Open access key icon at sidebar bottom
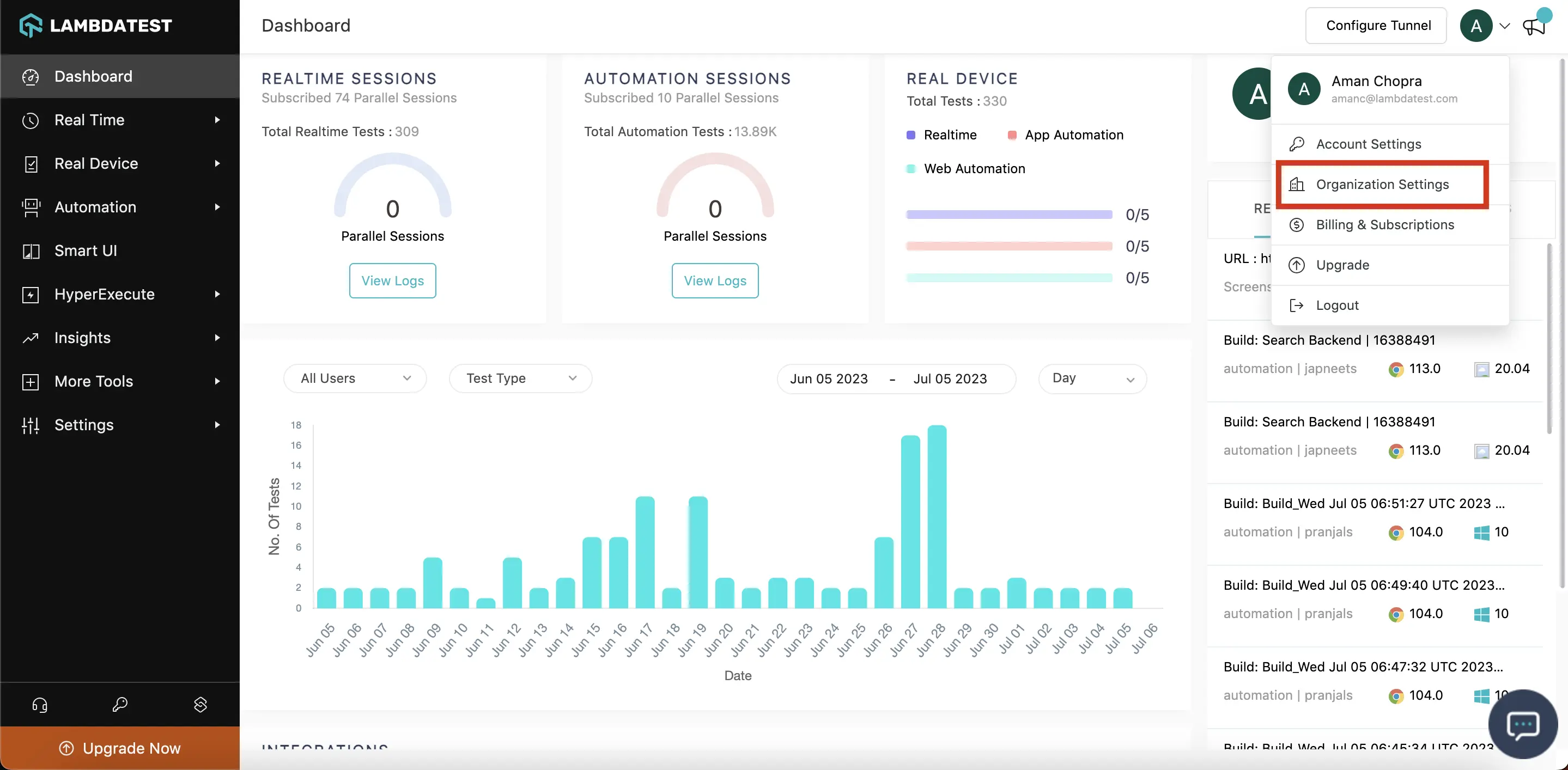This screenshot has height=770, width=1568. pyautogui.click(x=120, y=704)
